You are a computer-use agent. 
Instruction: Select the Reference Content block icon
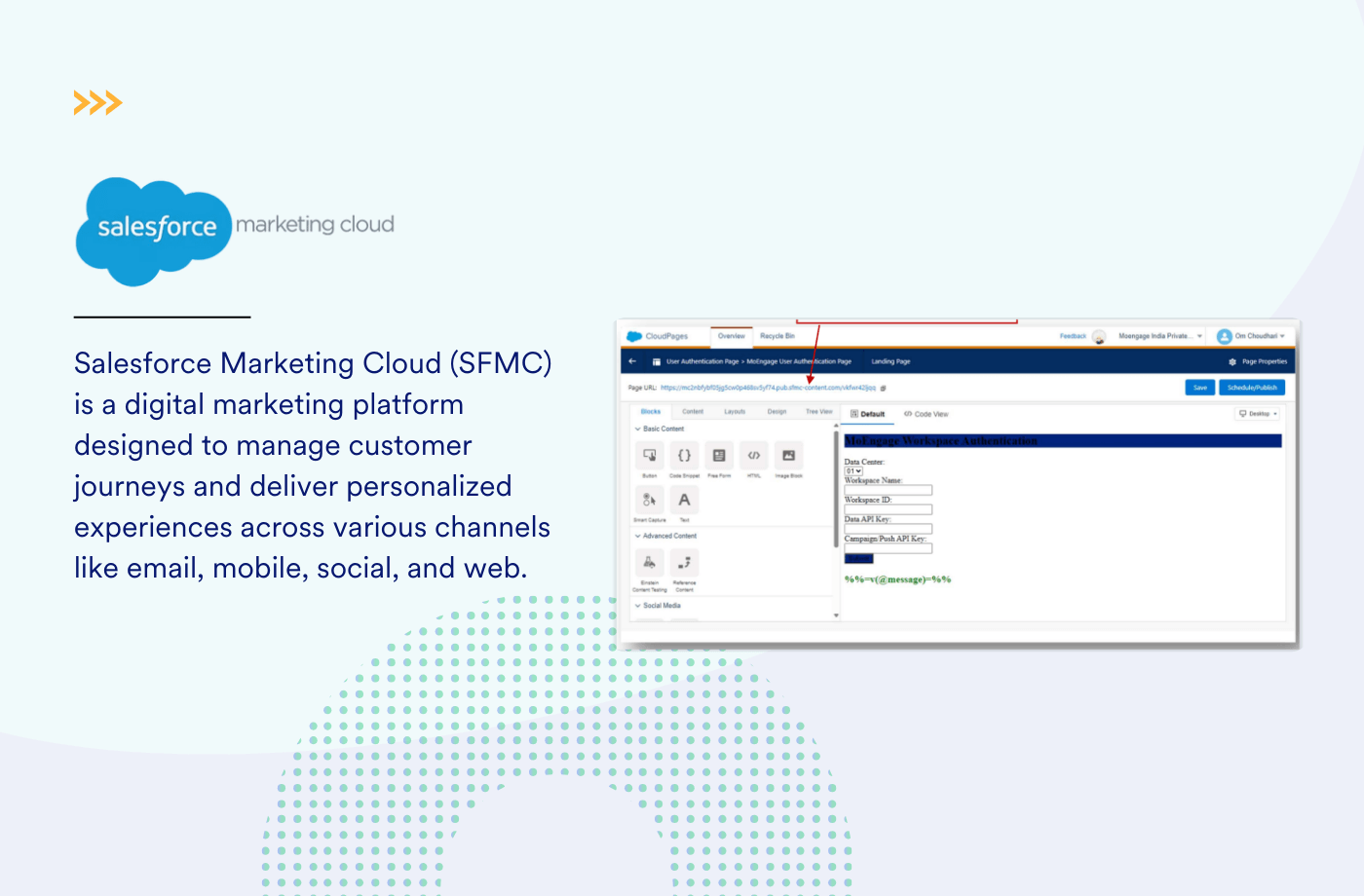pyautogui.click(x=684, y=563)
